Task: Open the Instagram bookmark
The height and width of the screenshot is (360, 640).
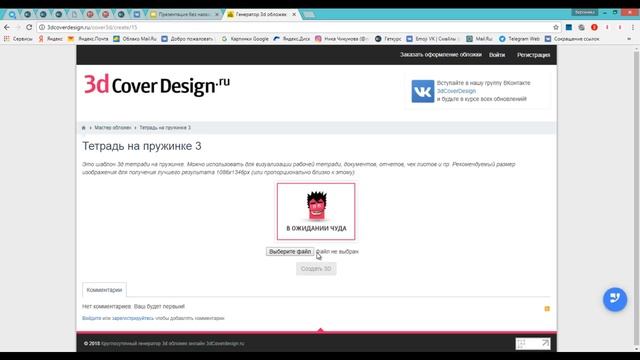Action: [342, 39]
